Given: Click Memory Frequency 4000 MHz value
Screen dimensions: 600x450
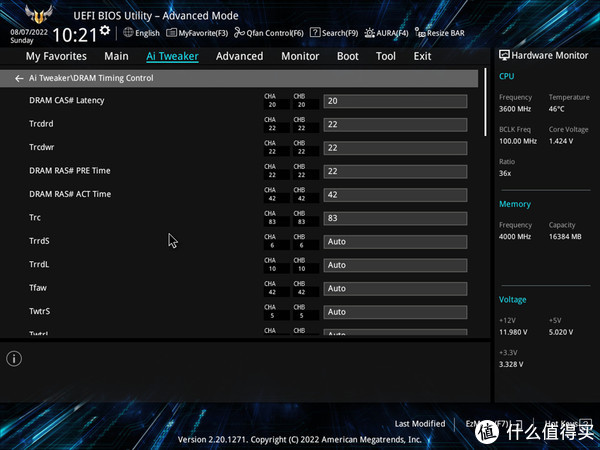Looking at the screenshot, I should [x=515, y=237].
